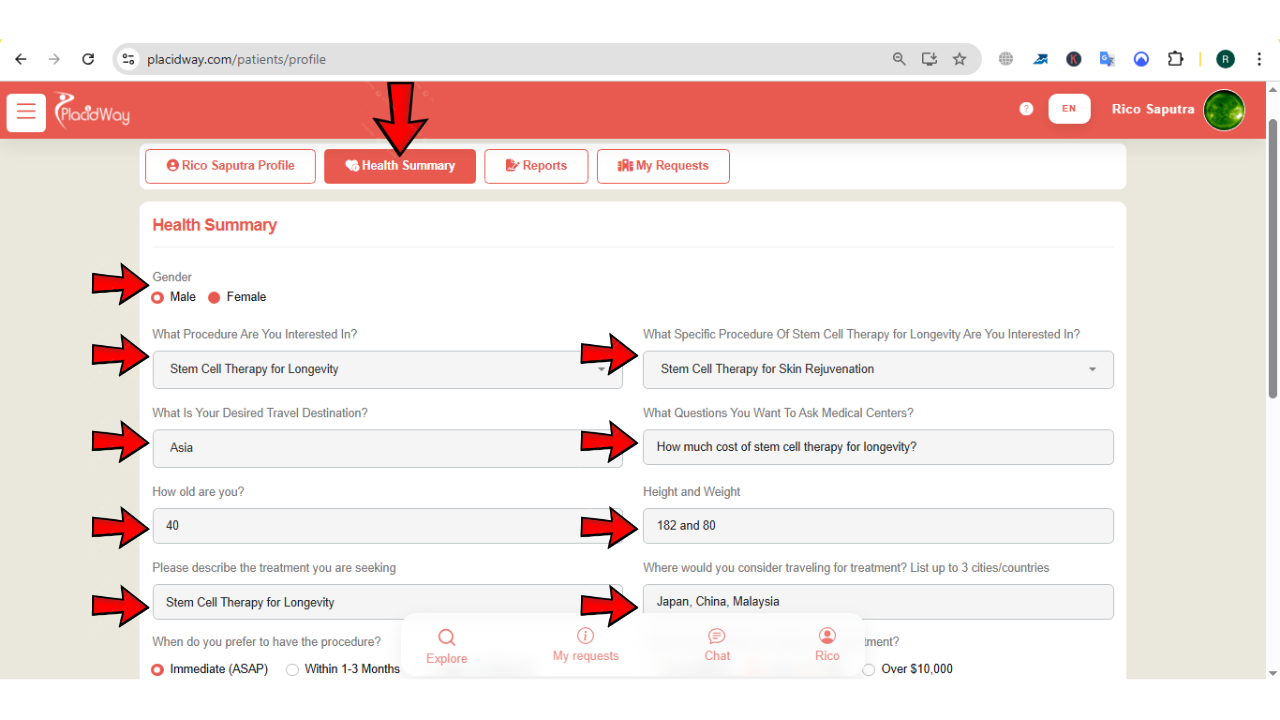Open the EN language selector
Viewport: 1280px width, 720px height.
(x=1069, y=109)
